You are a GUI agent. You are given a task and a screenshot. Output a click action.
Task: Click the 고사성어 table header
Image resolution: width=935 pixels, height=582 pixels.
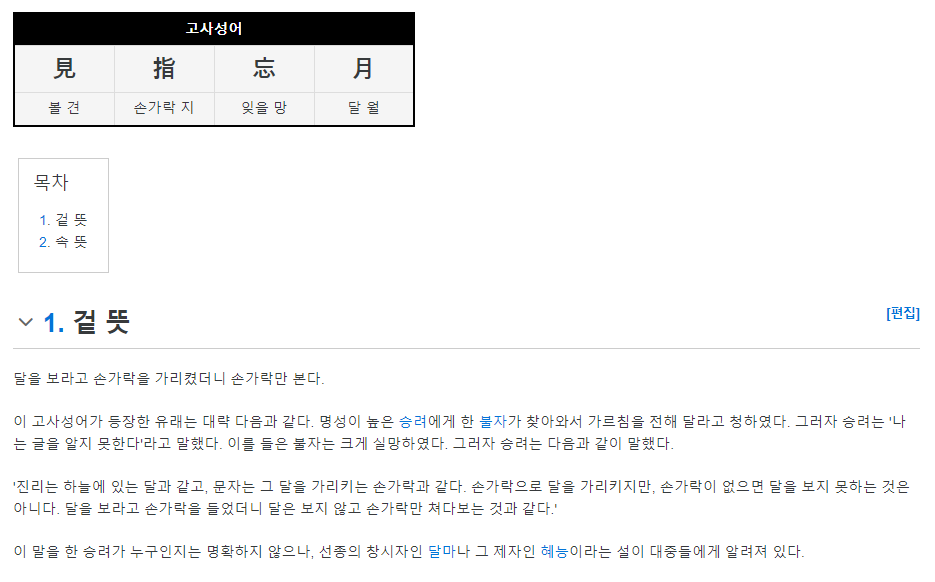[214, 29]
